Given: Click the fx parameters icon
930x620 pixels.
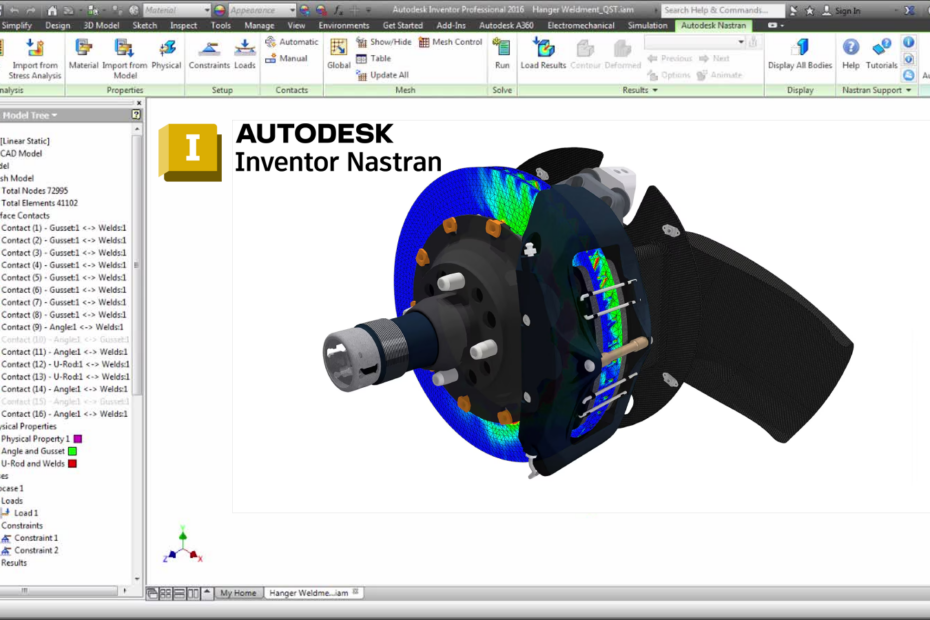Looking at the screenshot, I should click(x=338, y=10).
